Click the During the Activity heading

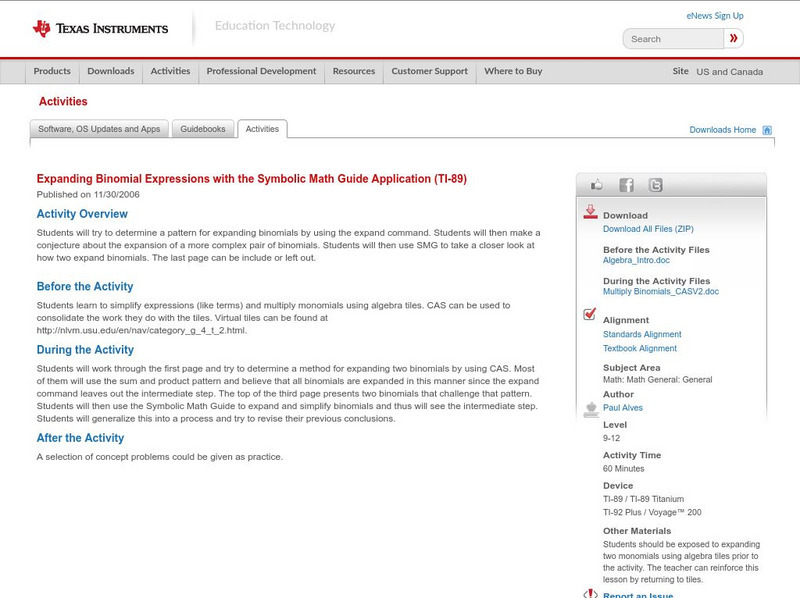tap(85, 350)
